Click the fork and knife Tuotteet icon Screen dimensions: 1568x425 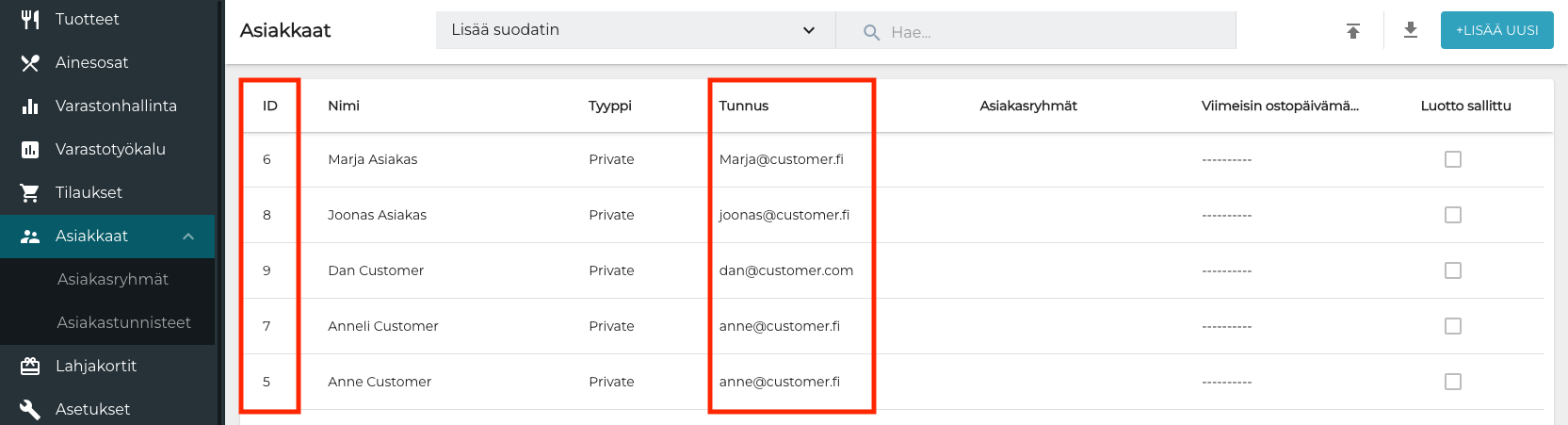(30, 19)
